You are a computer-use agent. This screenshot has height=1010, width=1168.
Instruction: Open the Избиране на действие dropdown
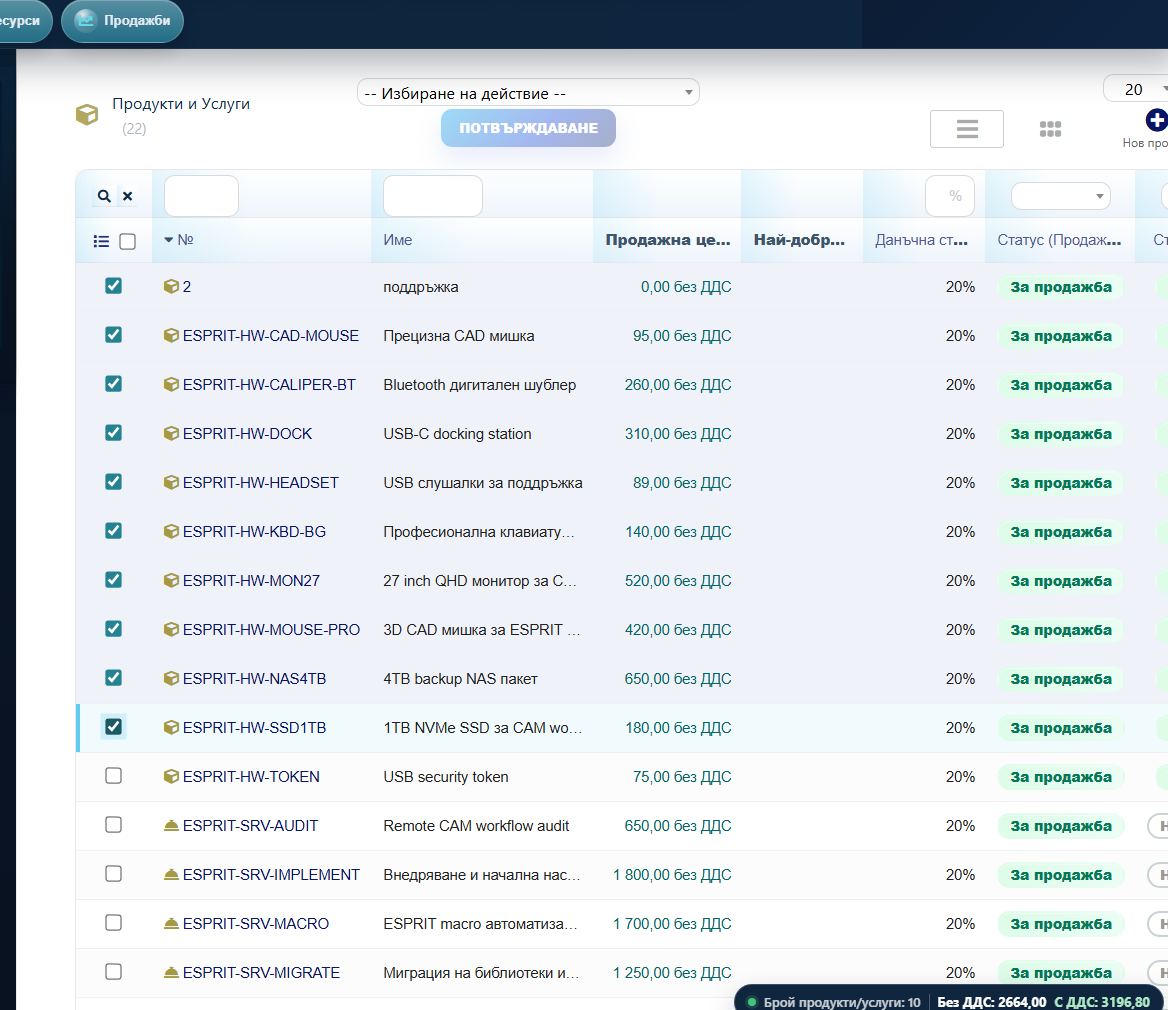[x=528, y=92]
